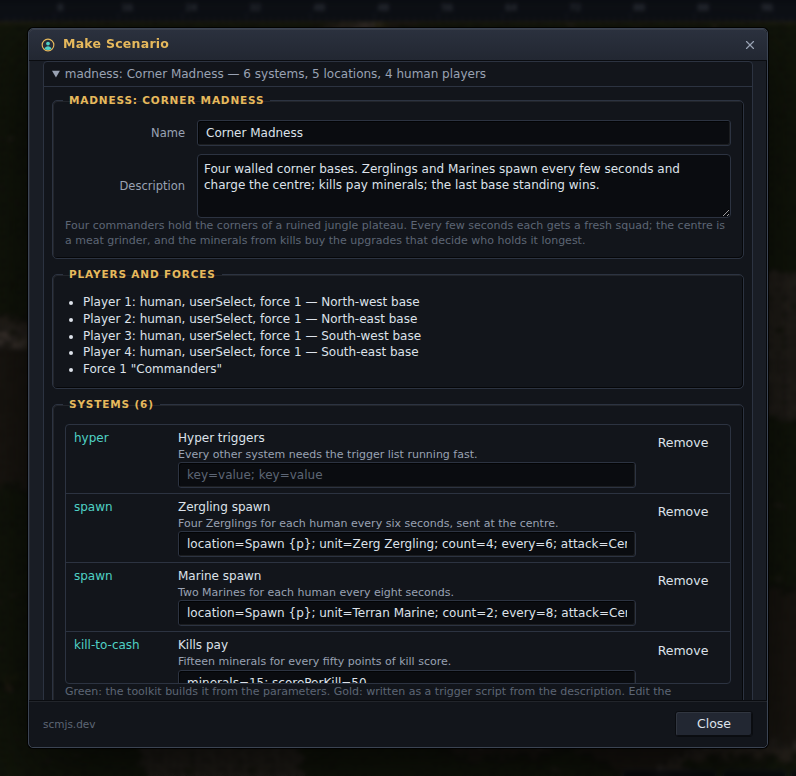Select the Player 2 North-east base line
This screenshot has width=796, height=776.
[x=250, y=318]
